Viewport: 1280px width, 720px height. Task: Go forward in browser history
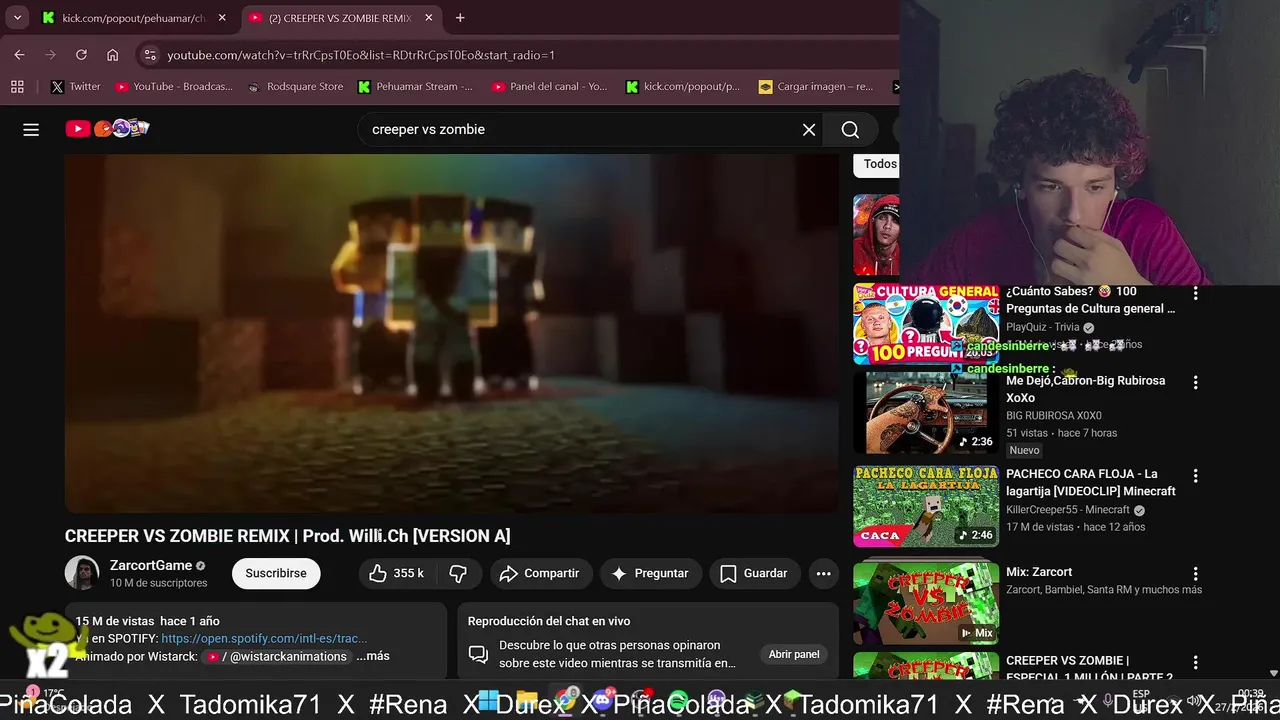(51, 55)
